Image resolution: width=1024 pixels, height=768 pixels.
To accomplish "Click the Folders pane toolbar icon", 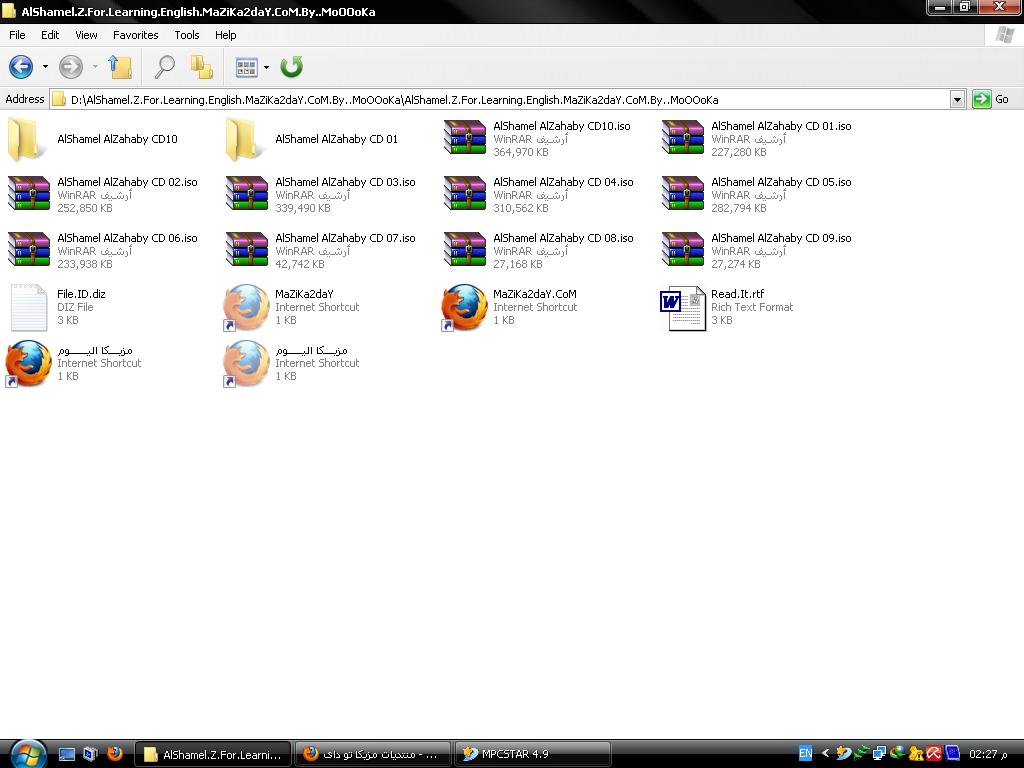I will (x=201, y=67).
